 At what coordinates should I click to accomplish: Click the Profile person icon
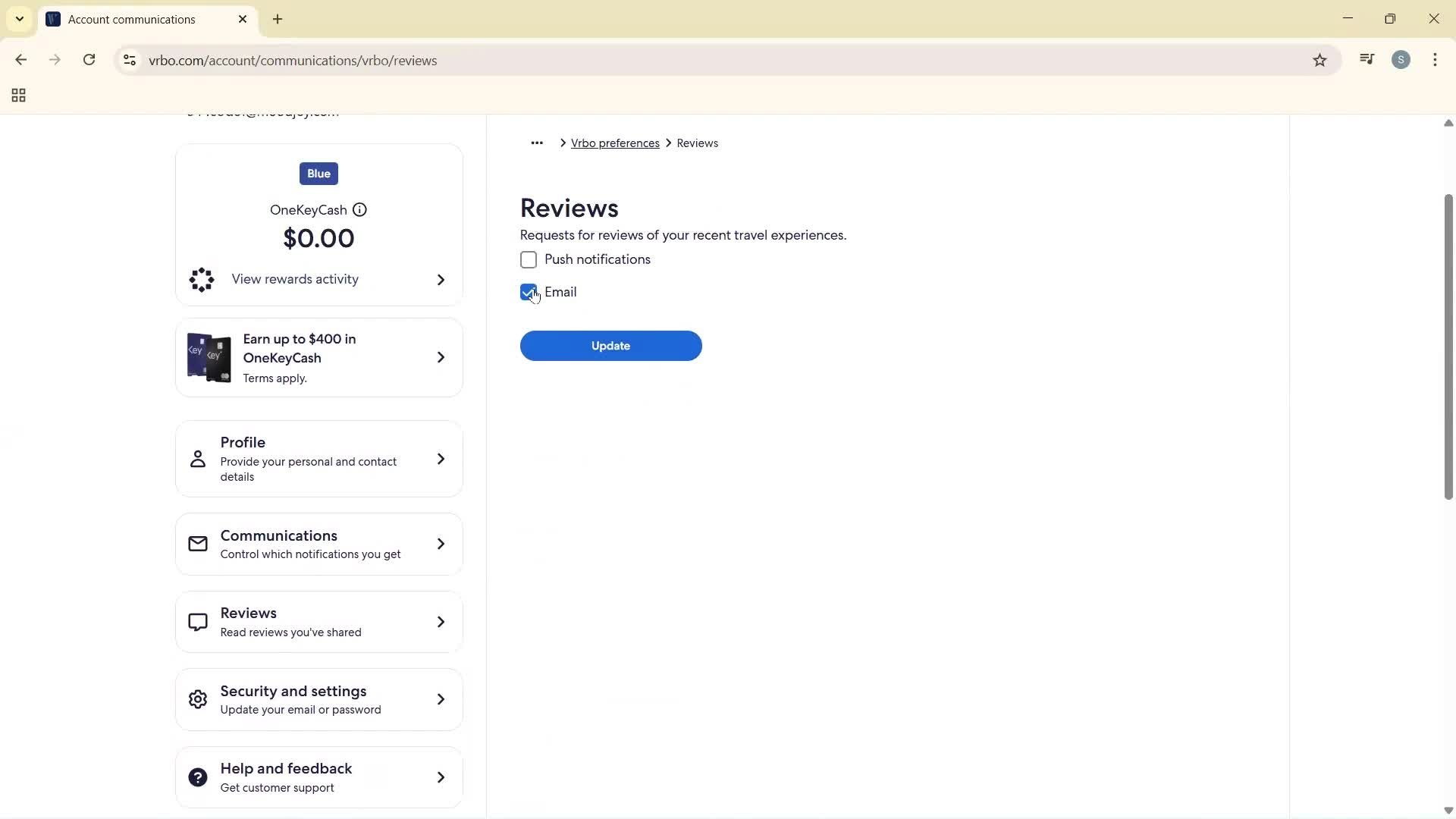(x=197, y=458)
